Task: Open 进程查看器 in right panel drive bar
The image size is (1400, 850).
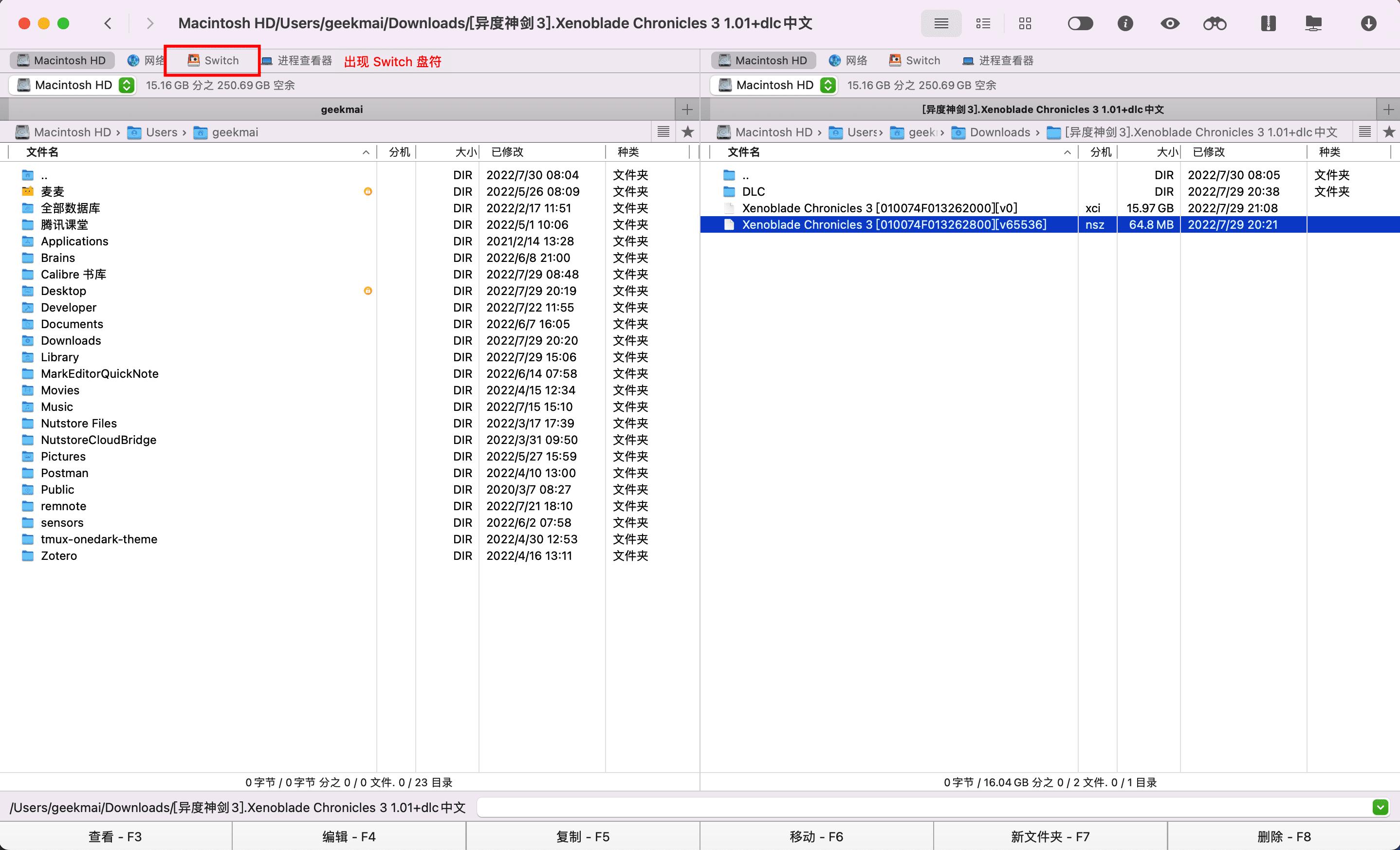Action: pyautogui.click(x=998, y=60)
